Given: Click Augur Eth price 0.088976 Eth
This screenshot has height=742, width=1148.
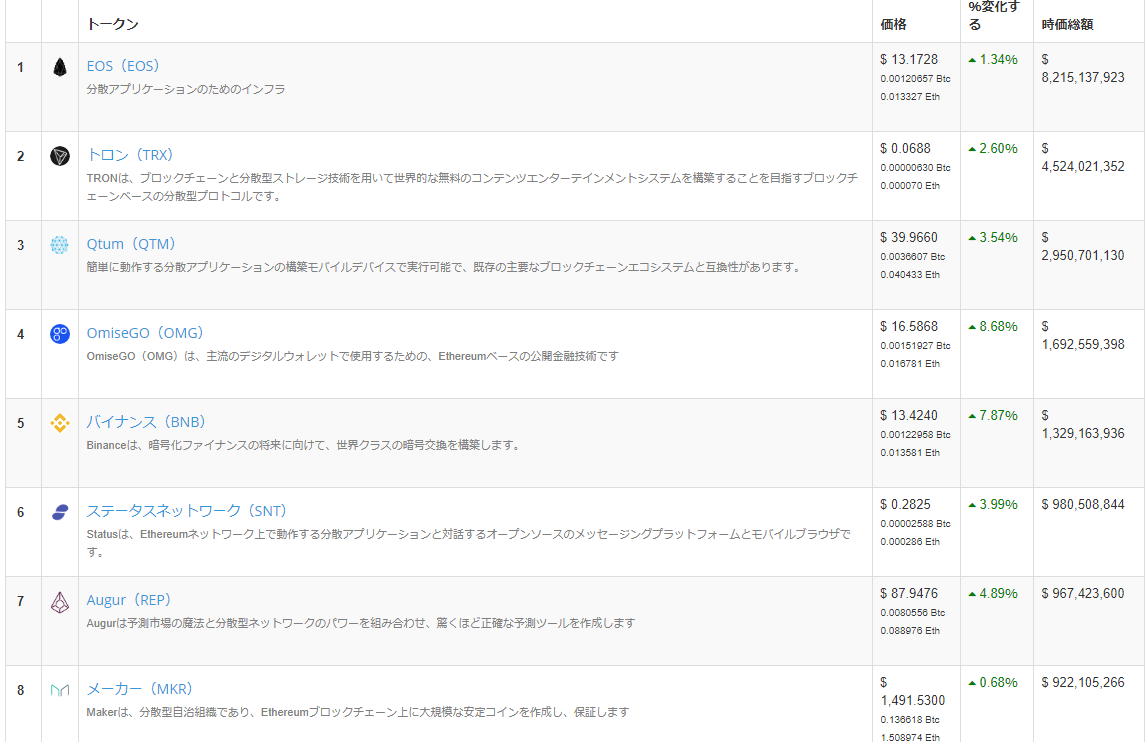Looking at the screenshot, I should [910, 631].
